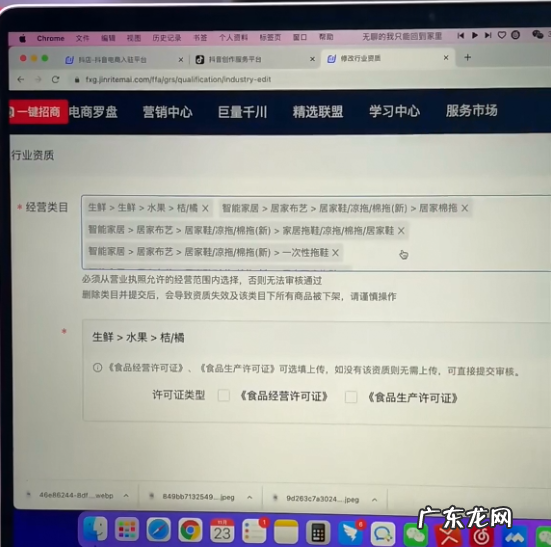
Task: Skip to previous track in menu bar
Action: click(461, 35)
